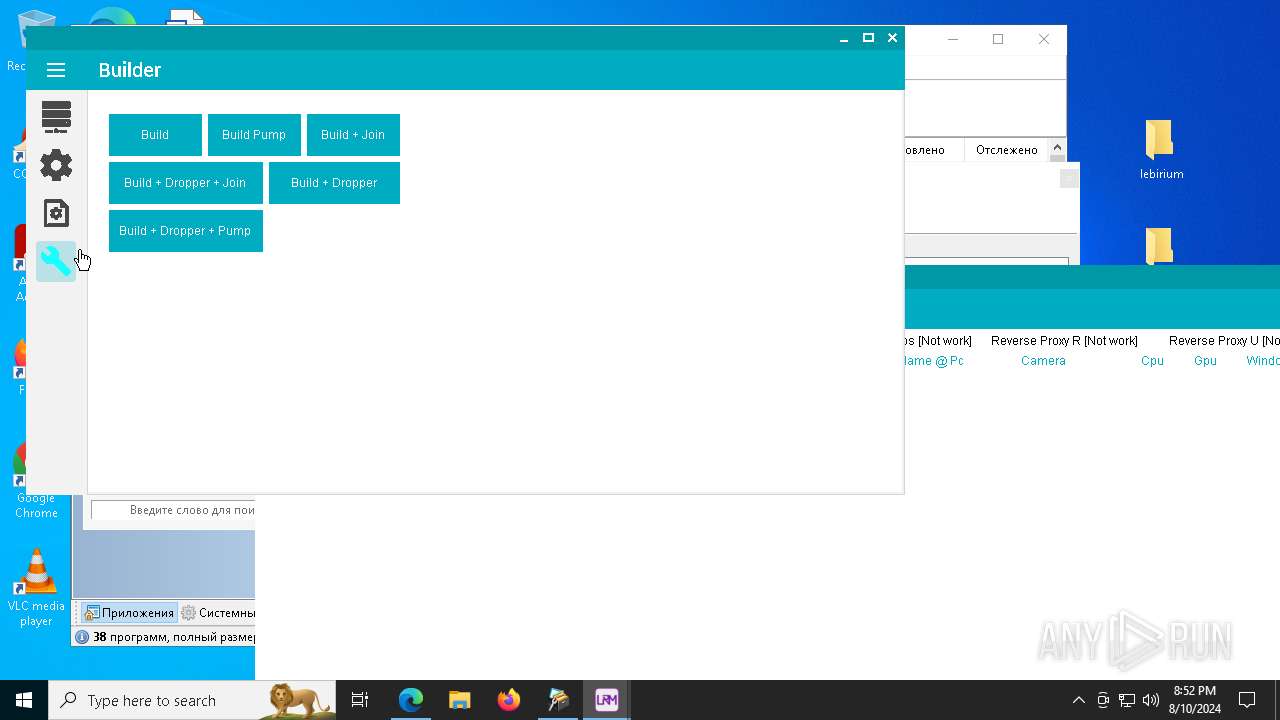This screenshot has width=1280, height=720.
Task: Click Build + Dropper + Pump button
Action: (x=185, y=231)
